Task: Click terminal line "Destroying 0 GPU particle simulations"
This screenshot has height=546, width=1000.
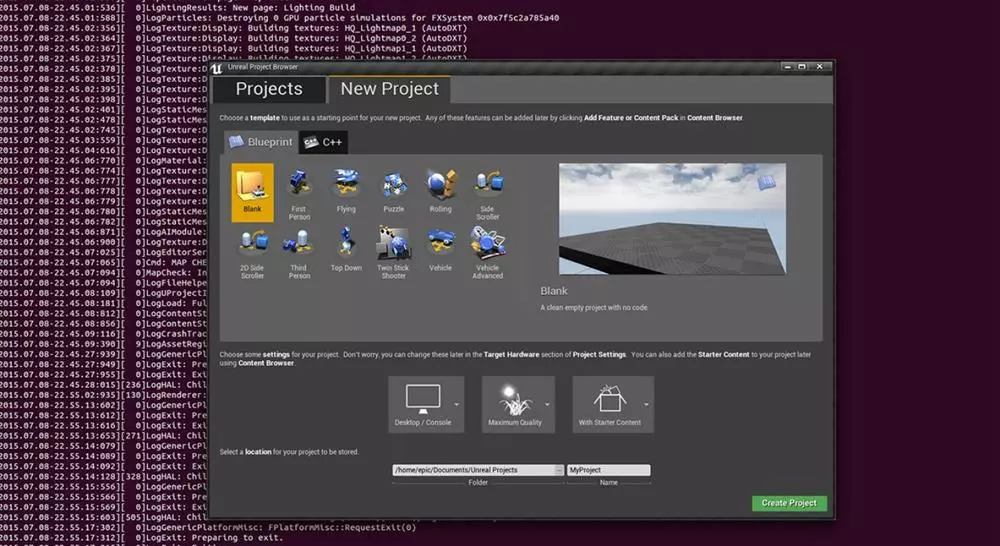Action: (279, 18)
